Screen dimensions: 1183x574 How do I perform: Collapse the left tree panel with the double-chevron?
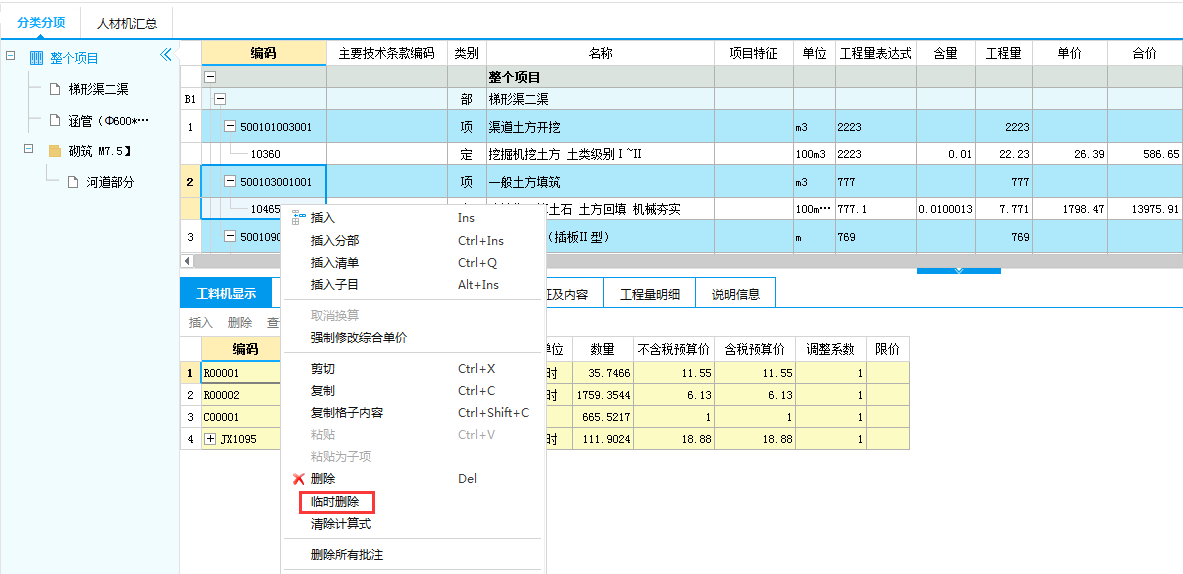(x=166, y=55)
